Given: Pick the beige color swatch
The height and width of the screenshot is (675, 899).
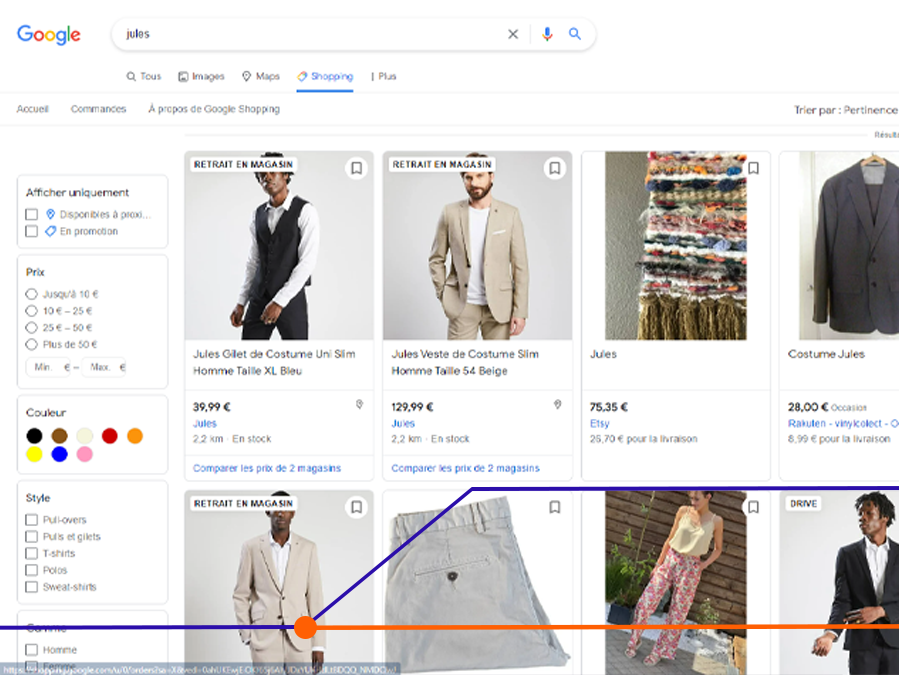Looking at the screenshot, I should [x=85, y=436].
